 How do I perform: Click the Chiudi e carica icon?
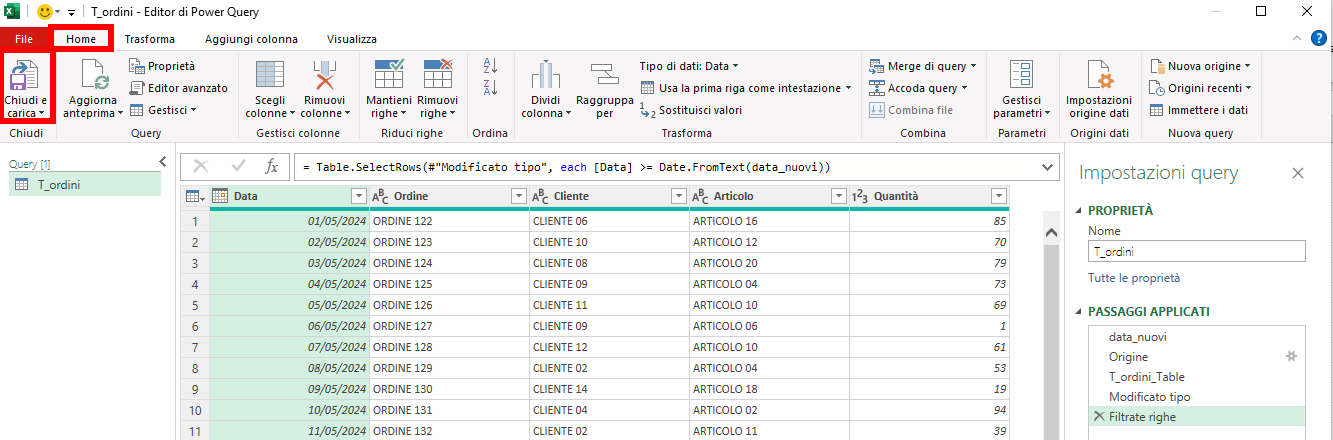coord(25,75)
